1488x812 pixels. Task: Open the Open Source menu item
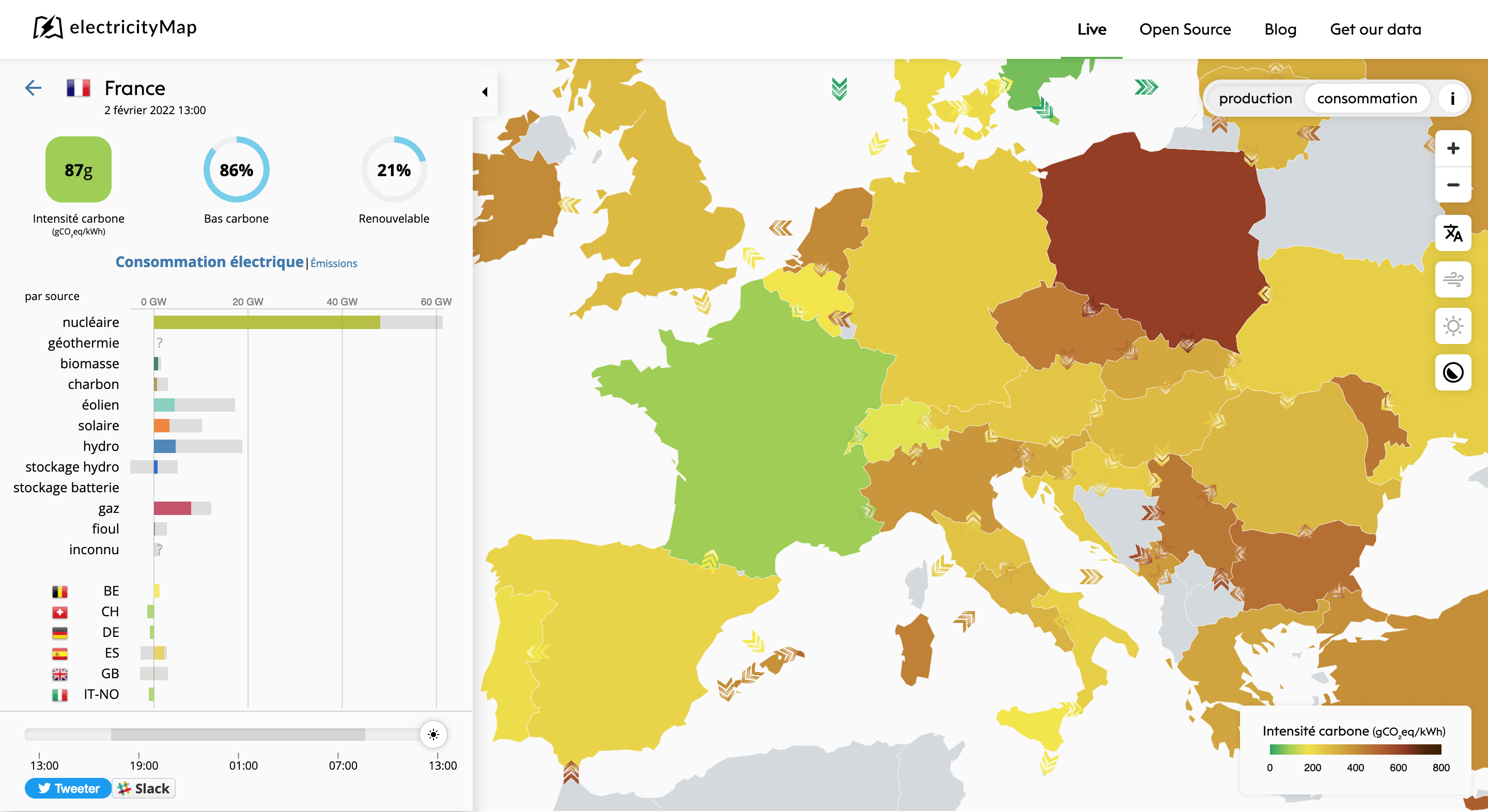[1185, 29]
